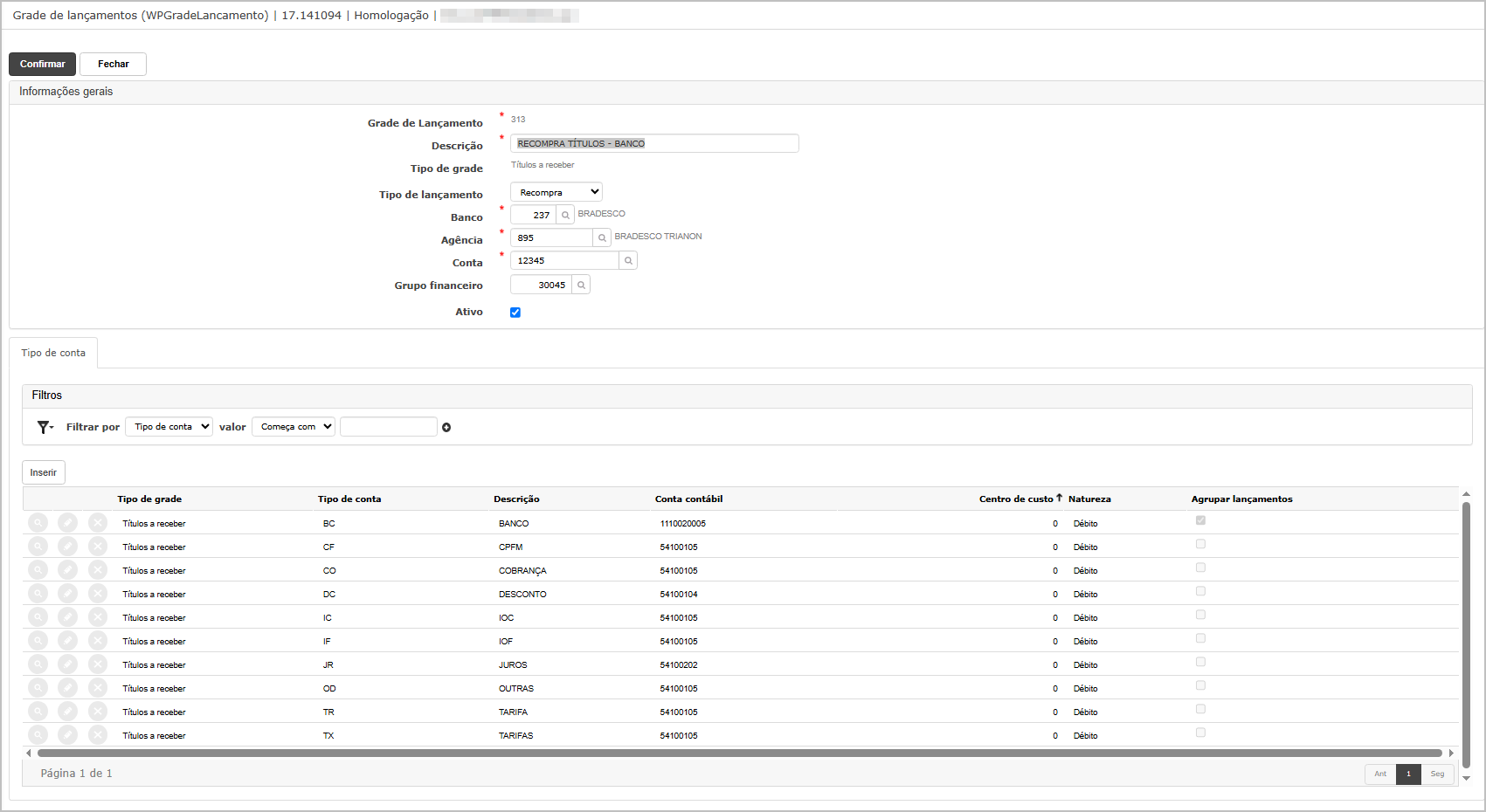Click the 54100202 conta contábil cell
Screen dimensions: 1486x812
(679, 665)
